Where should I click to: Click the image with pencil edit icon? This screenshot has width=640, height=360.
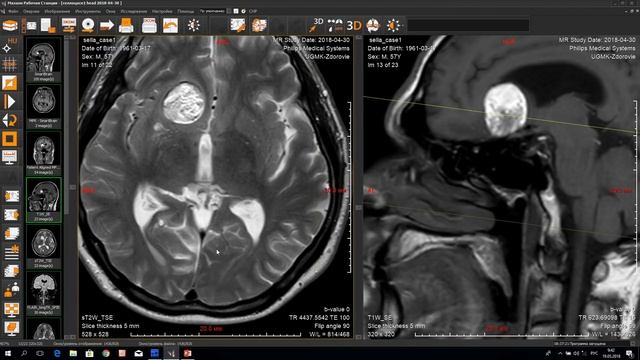(238, 25)
